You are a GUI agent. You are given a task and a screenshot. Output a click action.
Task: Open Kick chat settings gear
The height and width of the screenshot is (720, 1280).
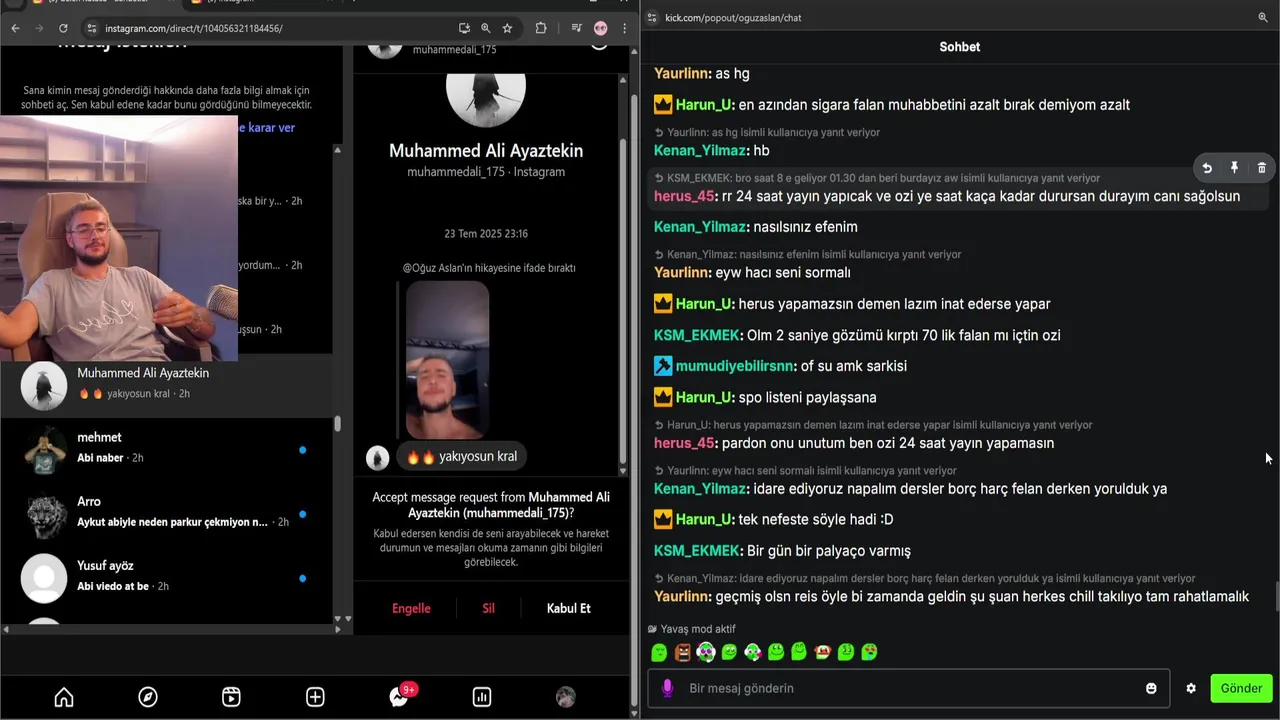tap(1191, 688)
